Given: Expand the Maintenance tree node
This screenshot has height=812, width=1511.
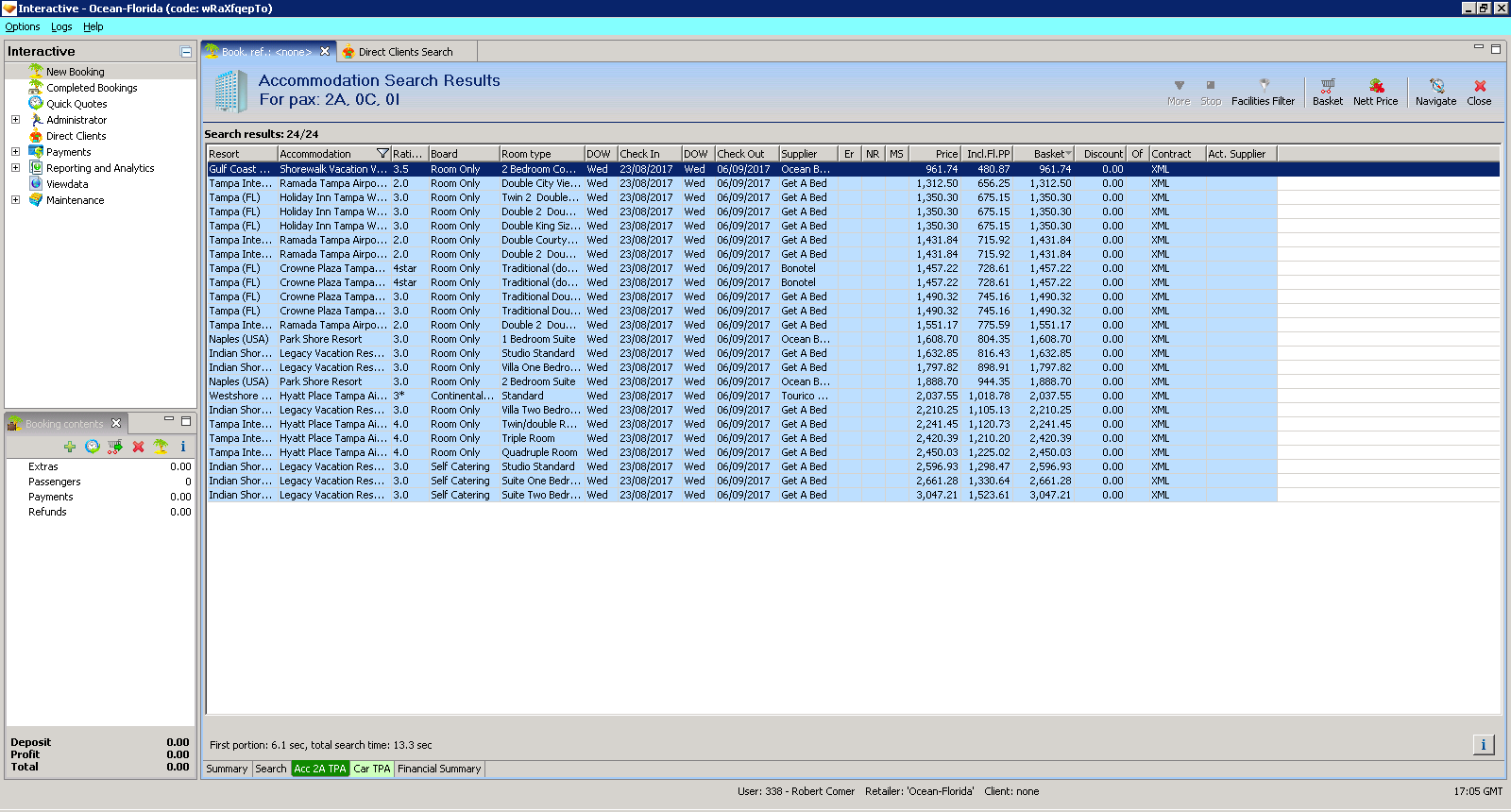Looking at the screenshot, I should (15, 199).
